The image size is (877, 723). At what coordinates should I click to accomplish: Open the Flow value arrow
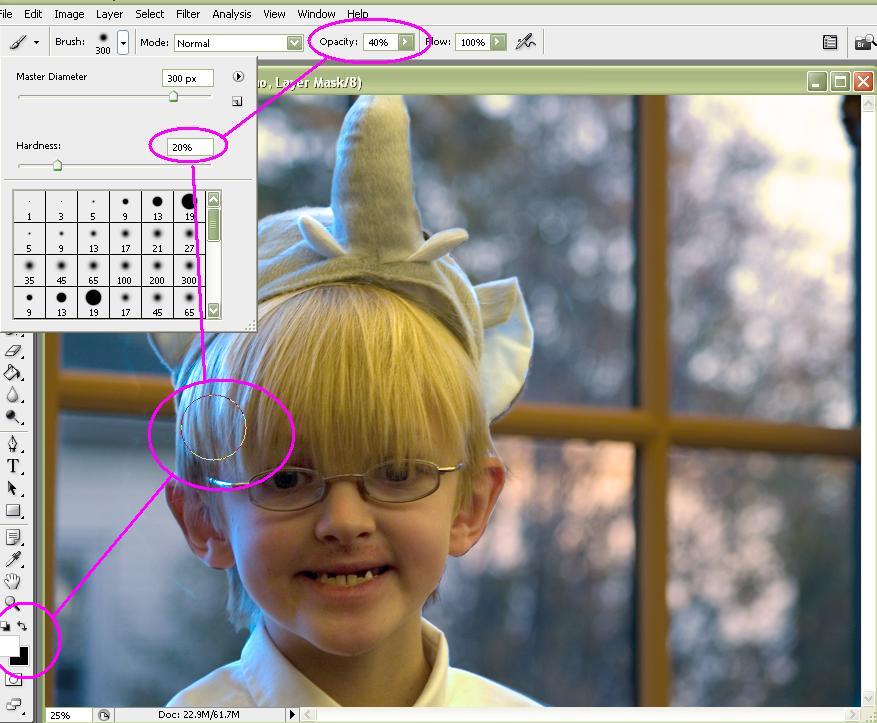[498, 42]
